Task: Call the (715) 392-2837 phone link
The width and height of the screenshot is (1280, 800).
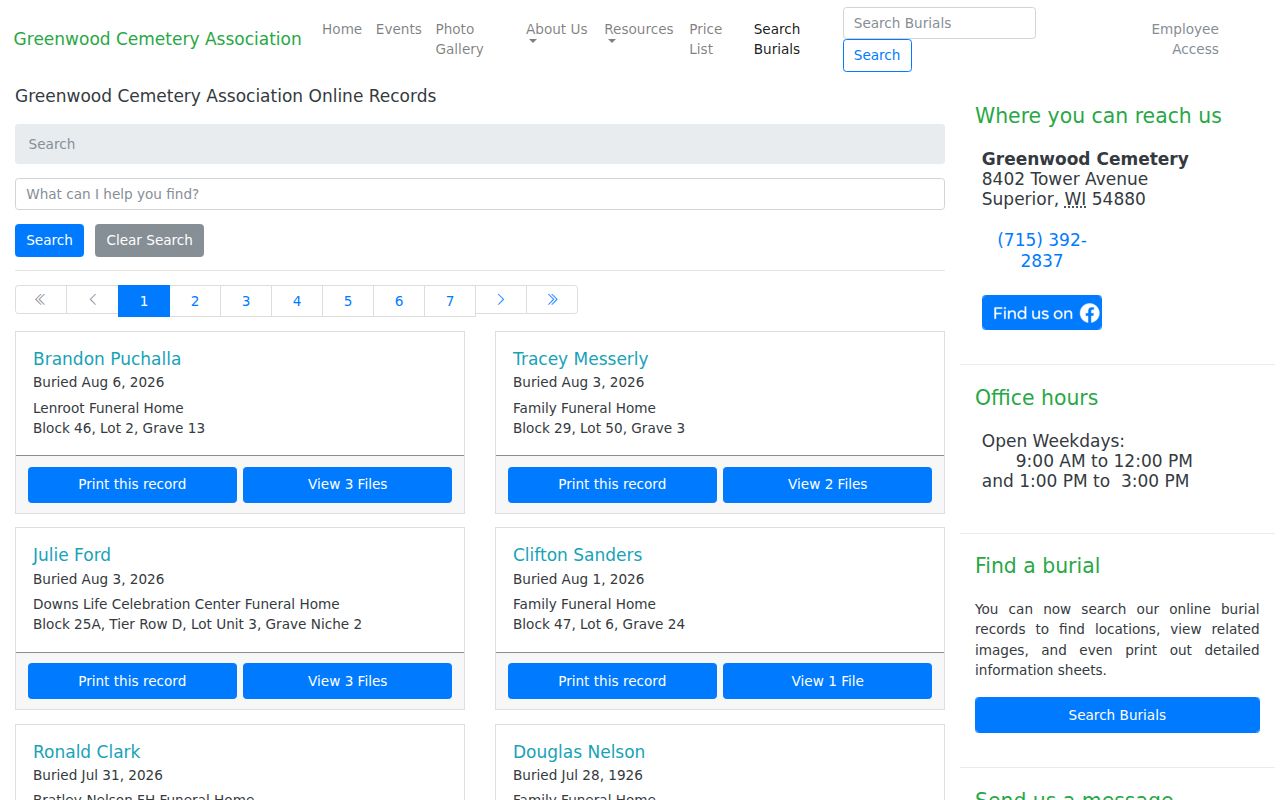Action: coord(1042,250)
